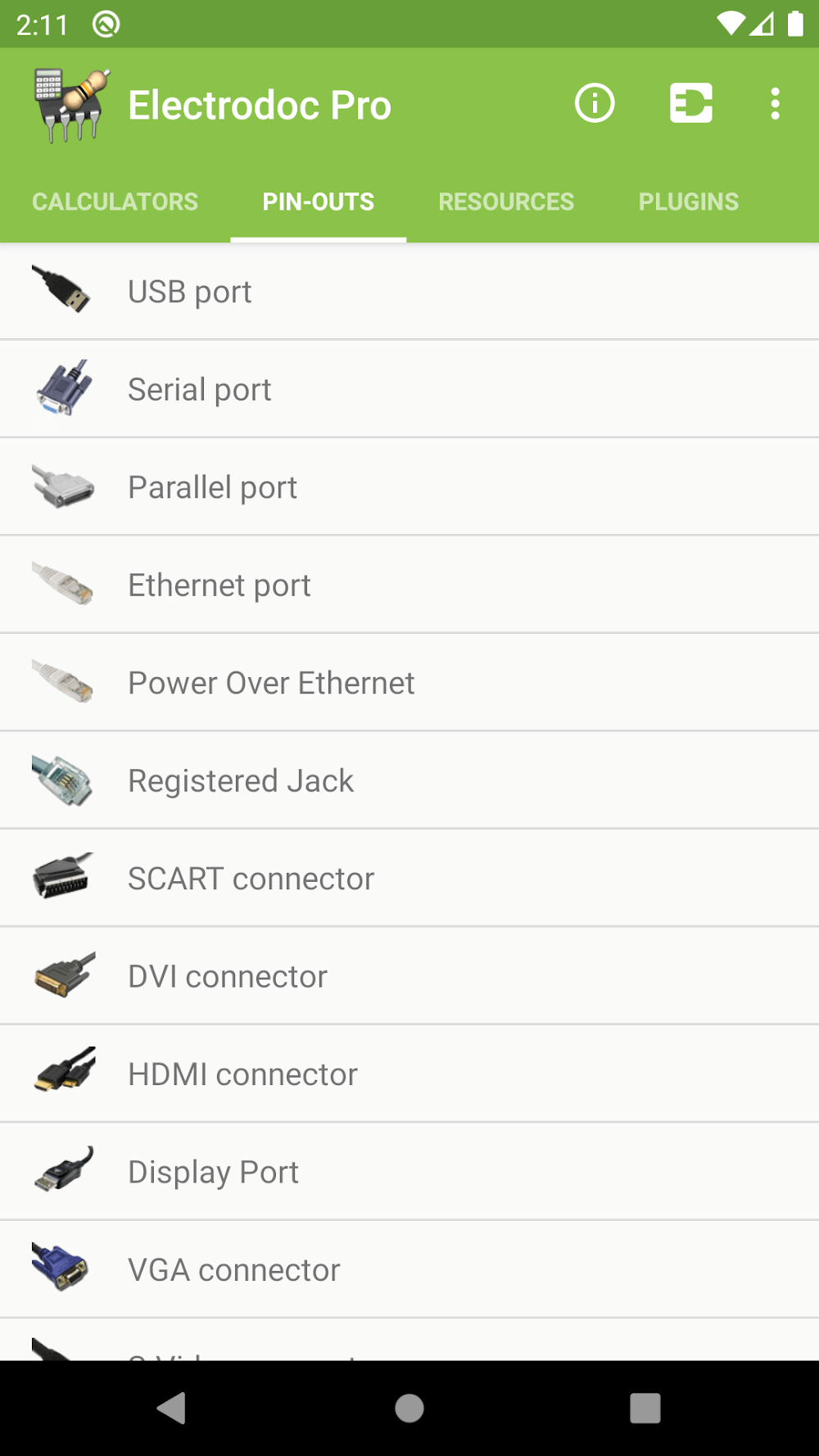Tap the Registered Jack plug icon
Viewport: 819px width, 1456px height.
tap(62, 780)
